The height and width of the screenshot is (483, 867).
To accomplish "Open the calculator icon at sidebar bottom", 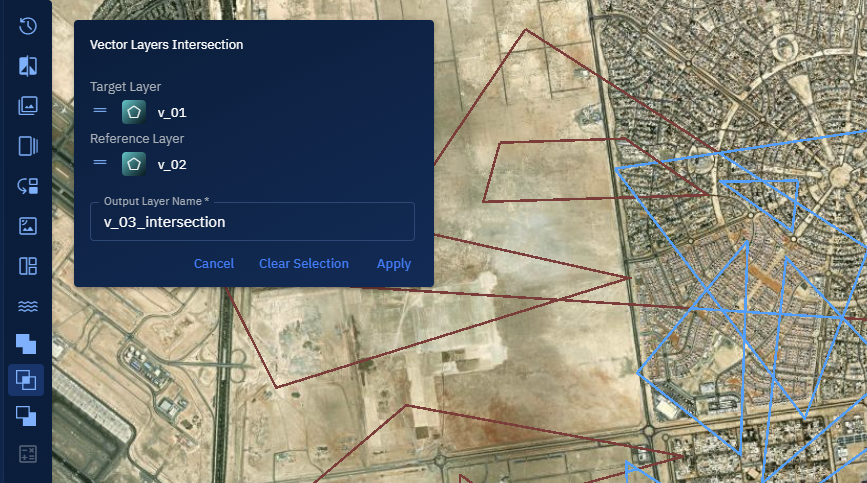I will click(27, 454).
